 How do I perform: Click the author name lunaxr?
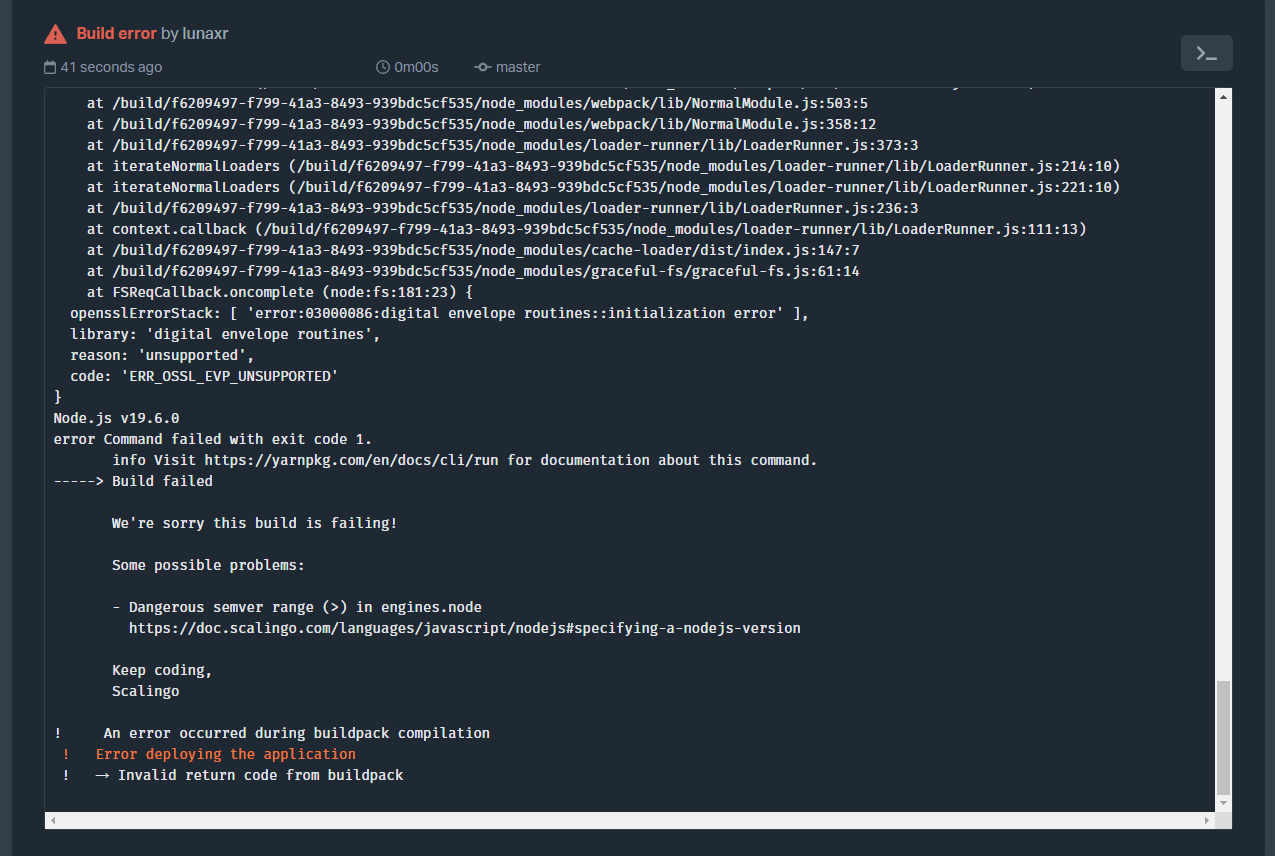(x=207, y=32)
